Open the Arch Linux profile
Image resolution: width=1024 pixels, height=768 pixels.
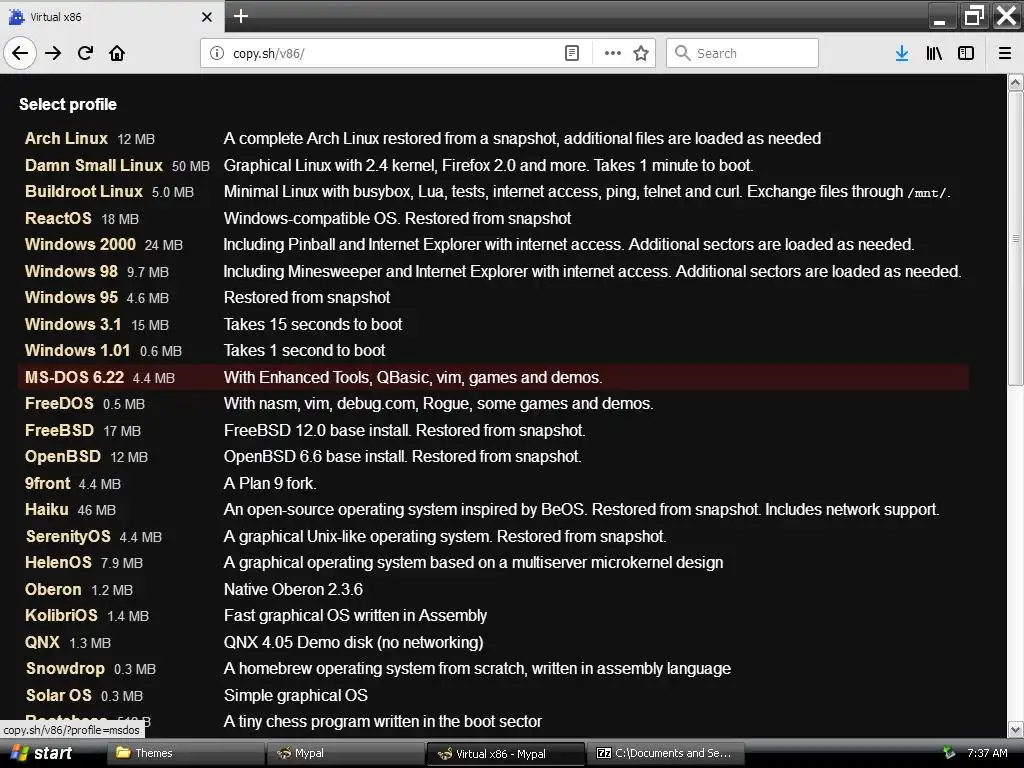[66, 138]
